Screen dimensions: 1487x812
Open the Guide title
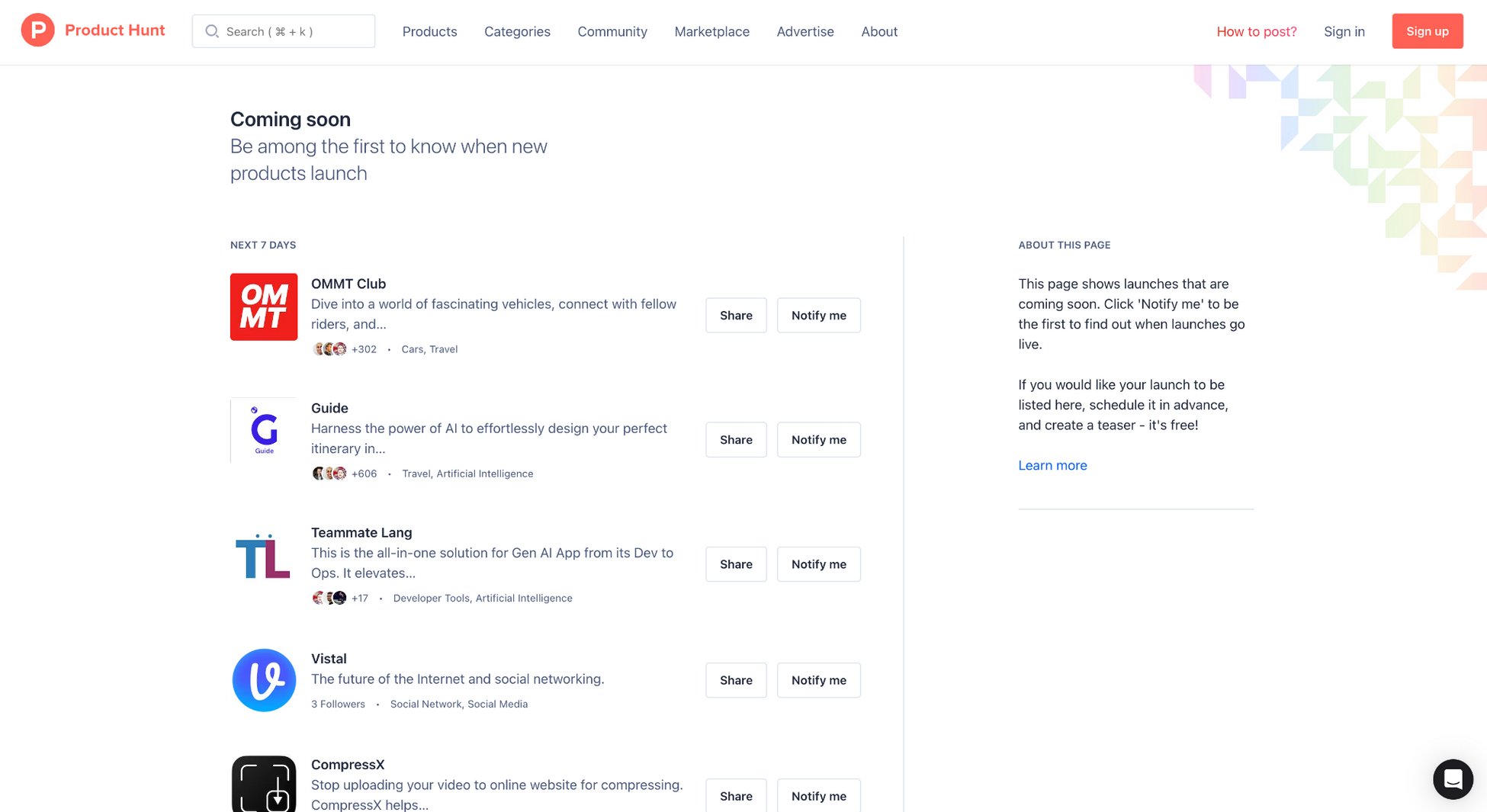point(329,408)
